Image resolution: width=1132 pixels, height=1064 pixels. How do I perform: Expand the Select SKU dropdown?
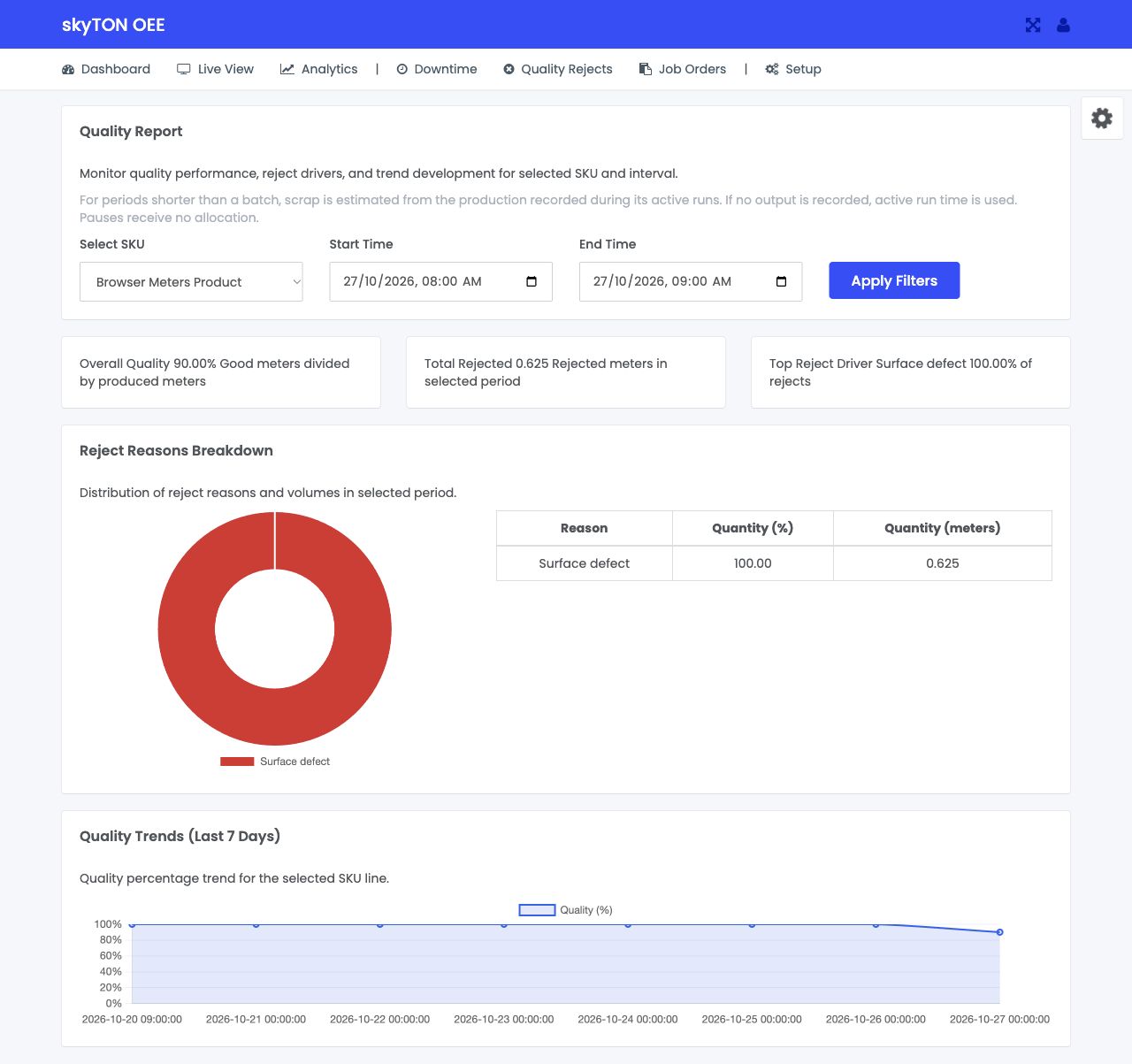pos(191,281)
